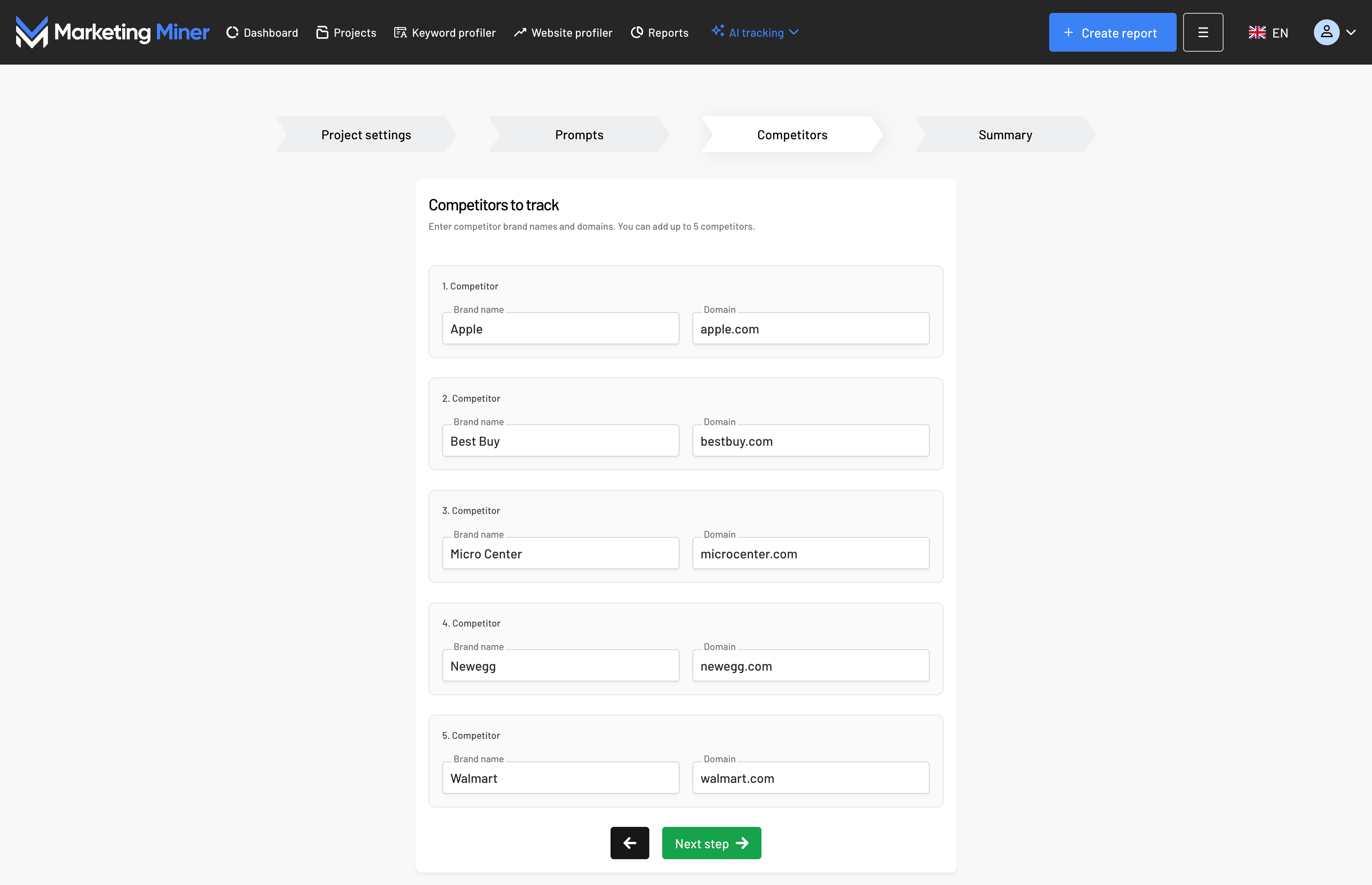Open Website profiler tool

(x=563, y=33)
